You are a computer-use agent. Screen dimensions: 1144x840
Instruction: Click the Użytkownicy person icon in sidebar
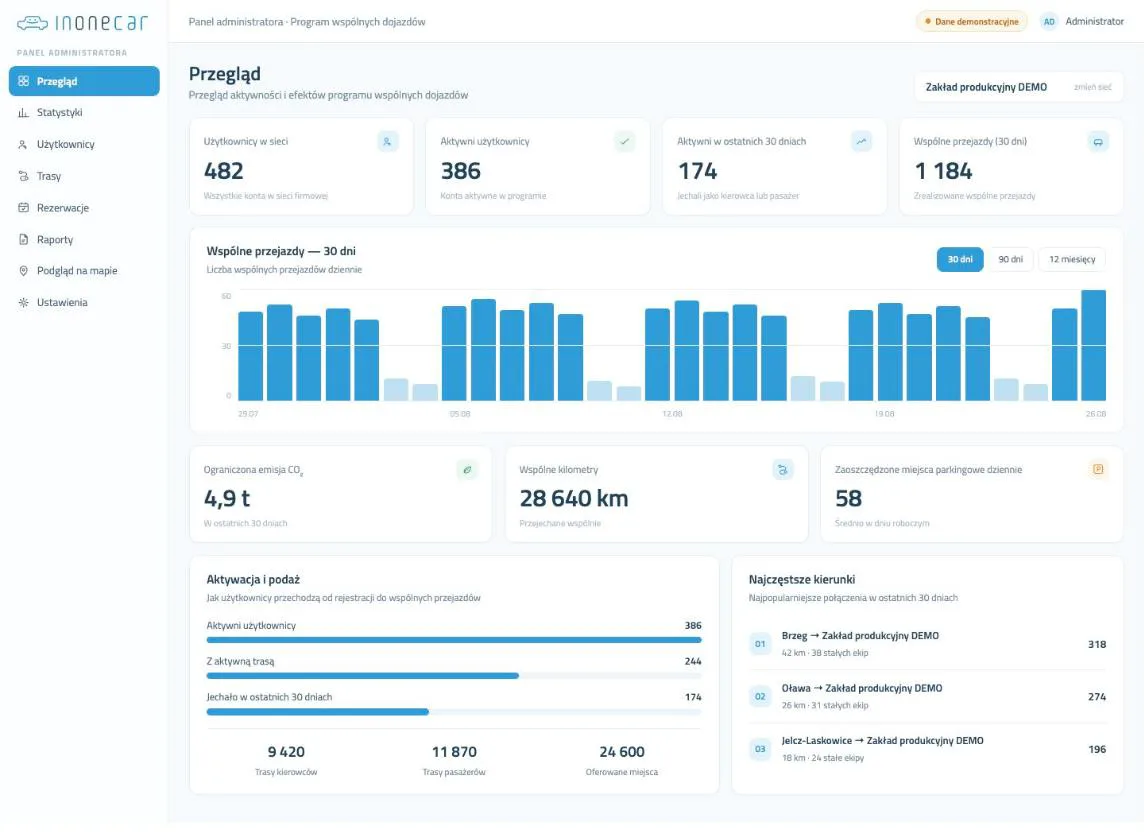pos(23,145)
